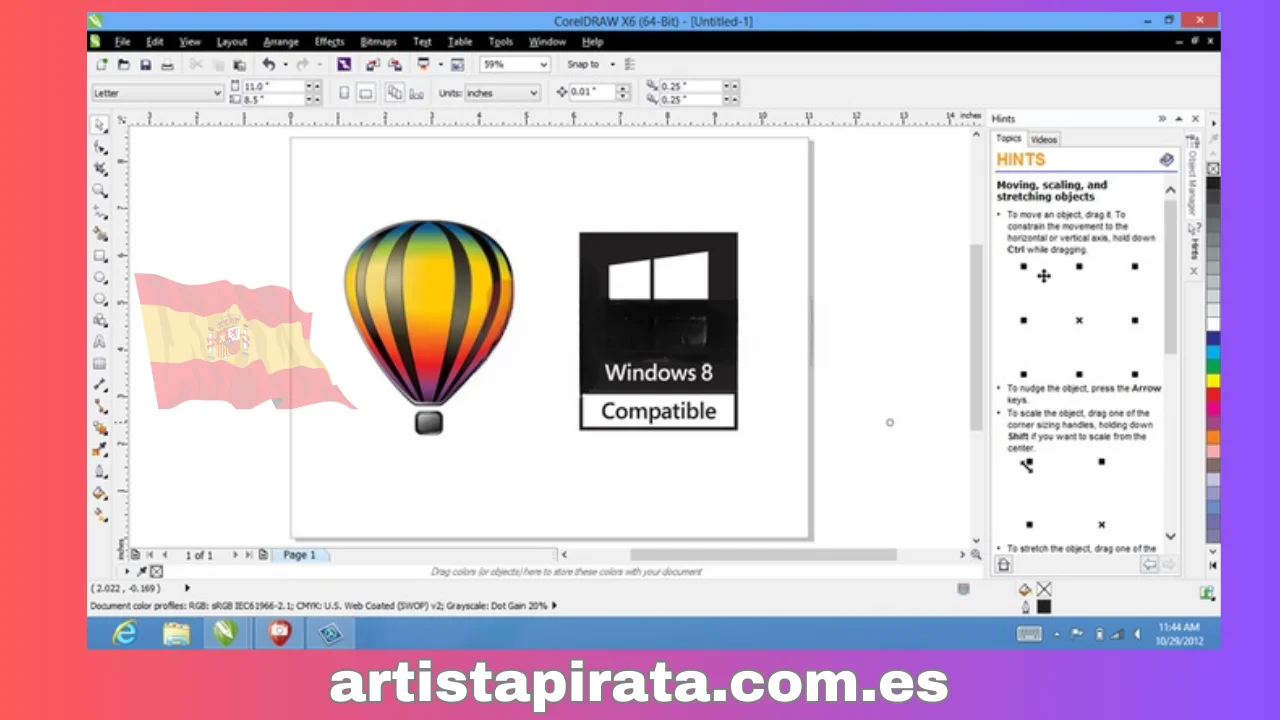Open the Tools menu
This screenshot has height=720, width=1280.
[500, 42]
